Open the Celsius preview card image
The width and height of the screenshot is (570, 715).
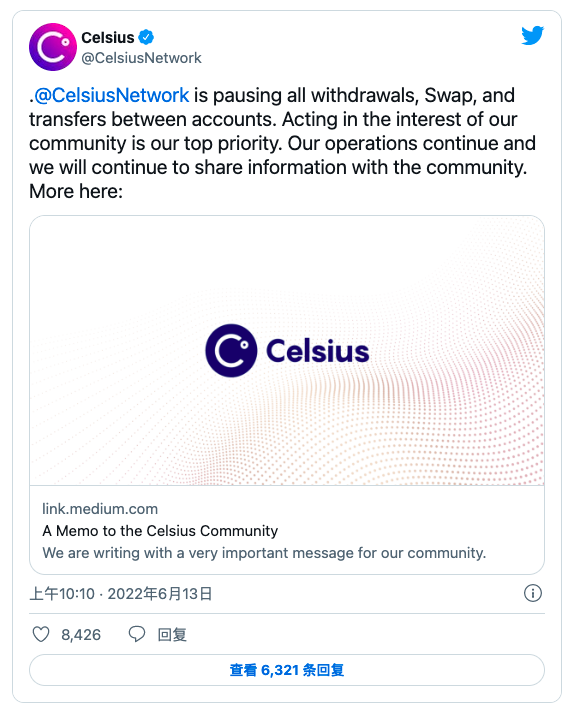(287, 351)
